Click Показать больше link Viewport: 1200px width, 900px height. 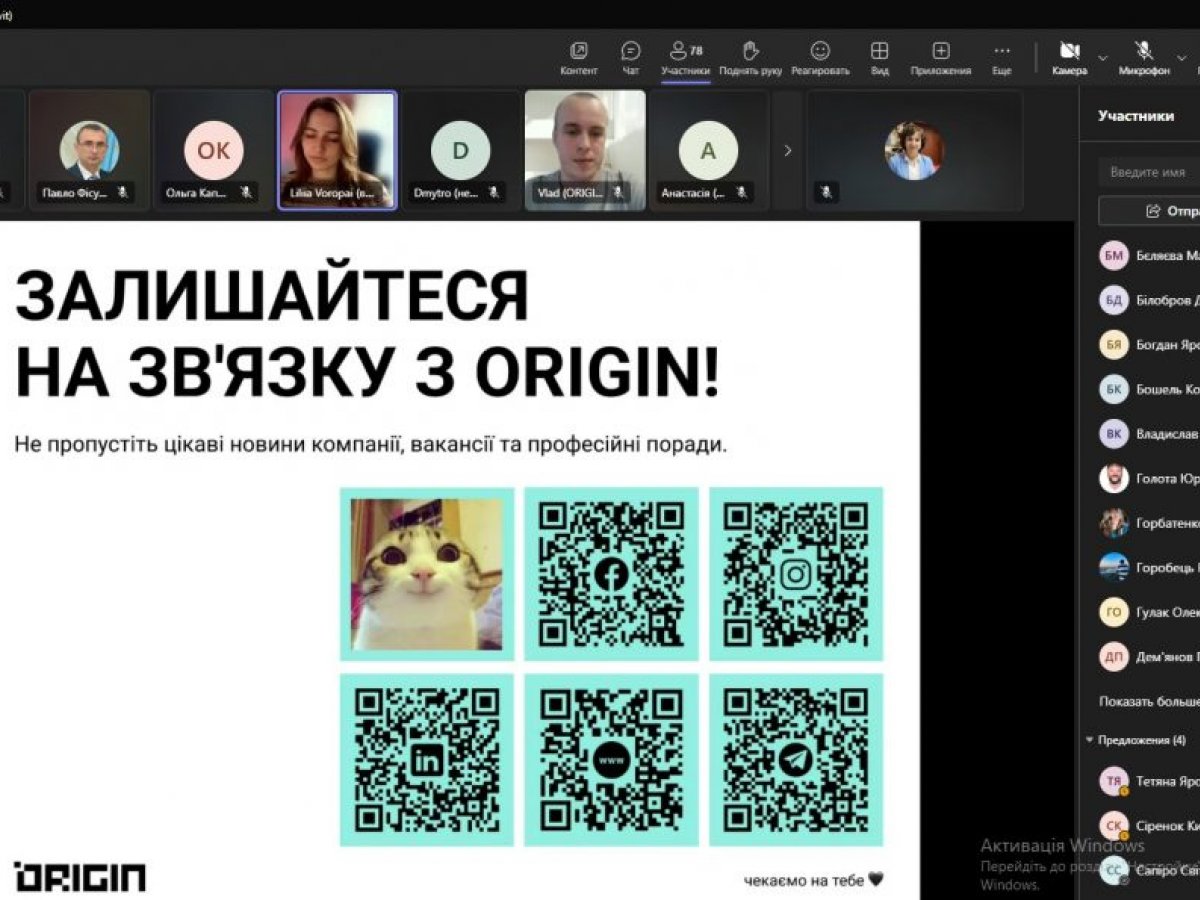(1149, 701)
